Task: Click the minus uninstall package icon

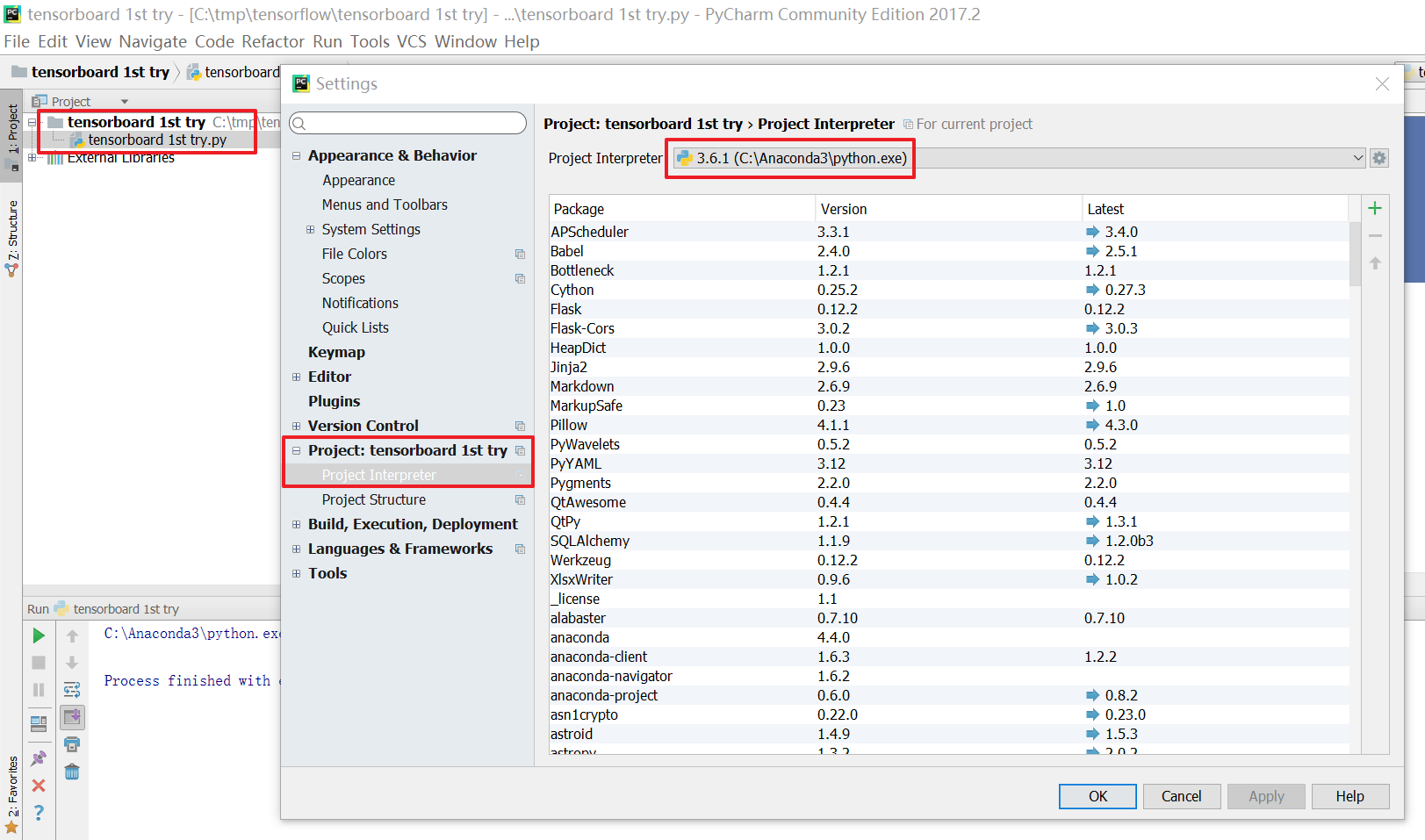Action: [1375, 235]
